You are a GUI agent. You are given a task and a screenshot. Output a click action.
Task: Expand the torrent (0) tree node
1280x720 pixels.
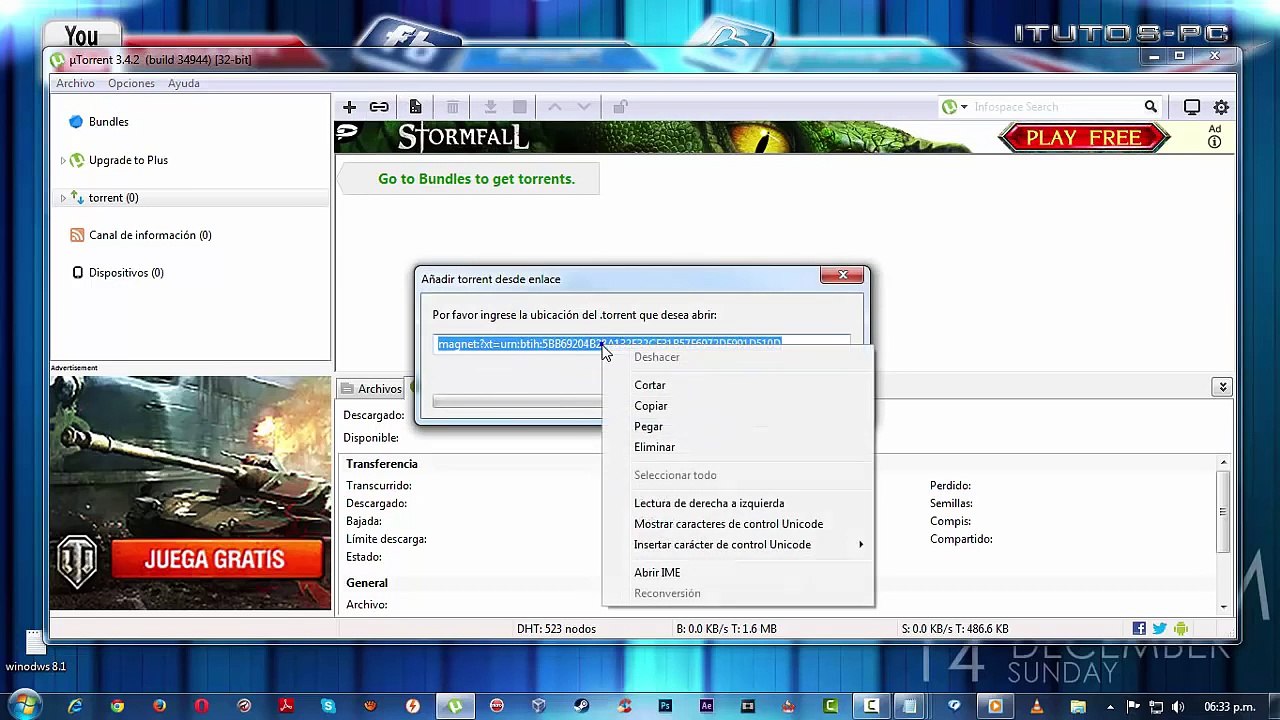tap(63, 198)
